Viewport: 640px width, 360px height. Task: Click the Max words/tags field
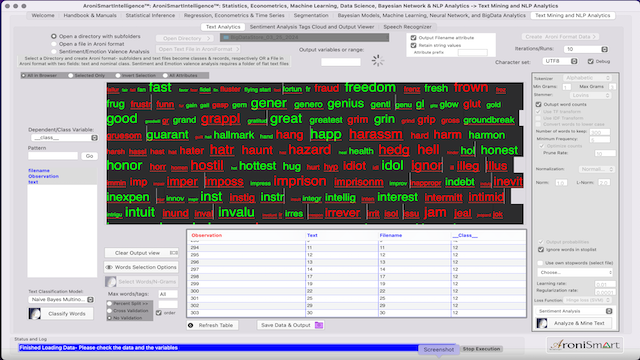pos(168,294)
